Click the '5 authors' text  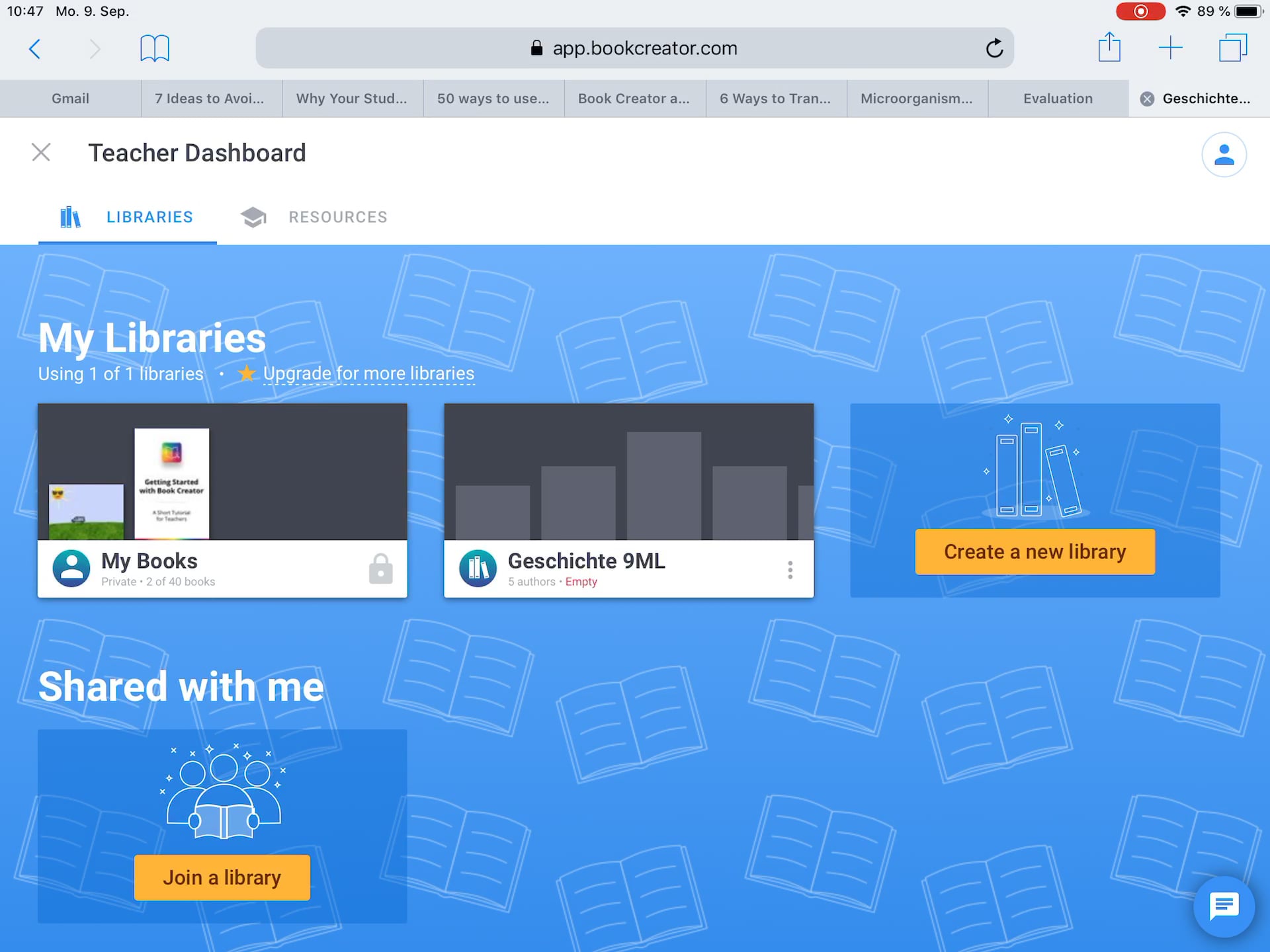pyautogui.click(x=532, y=582)
